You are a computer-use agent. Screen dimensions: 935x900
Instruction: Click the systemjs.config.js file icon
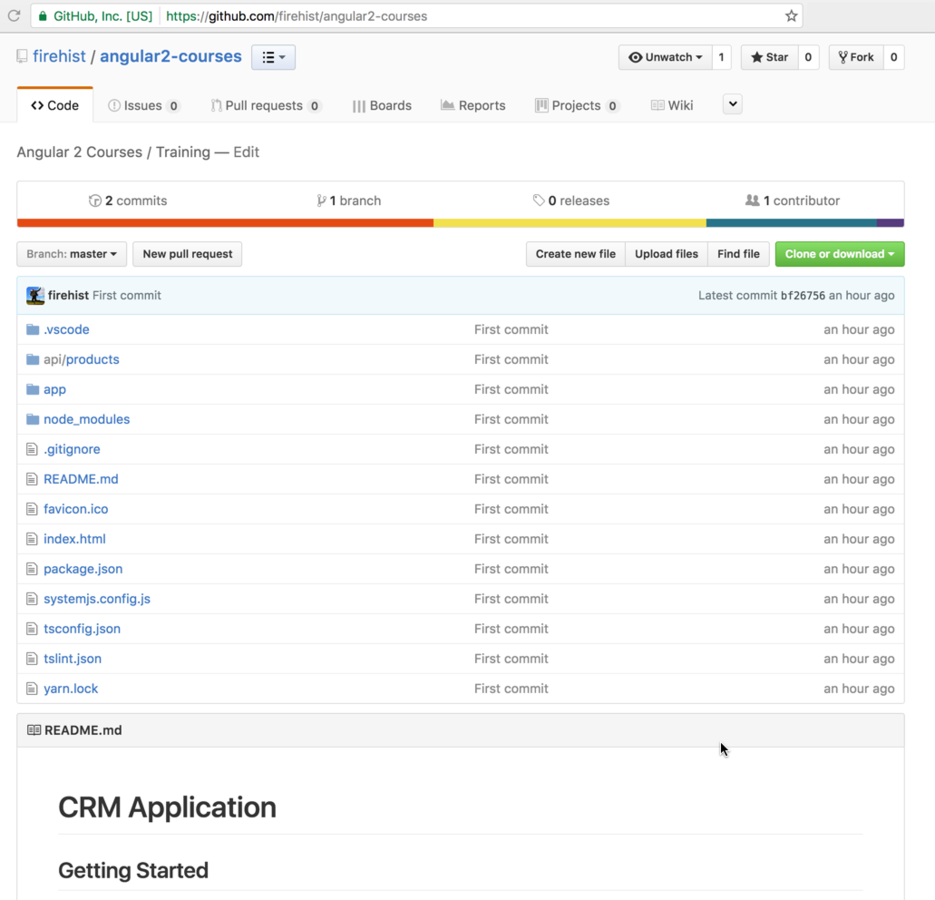click(x=32, y=598)
